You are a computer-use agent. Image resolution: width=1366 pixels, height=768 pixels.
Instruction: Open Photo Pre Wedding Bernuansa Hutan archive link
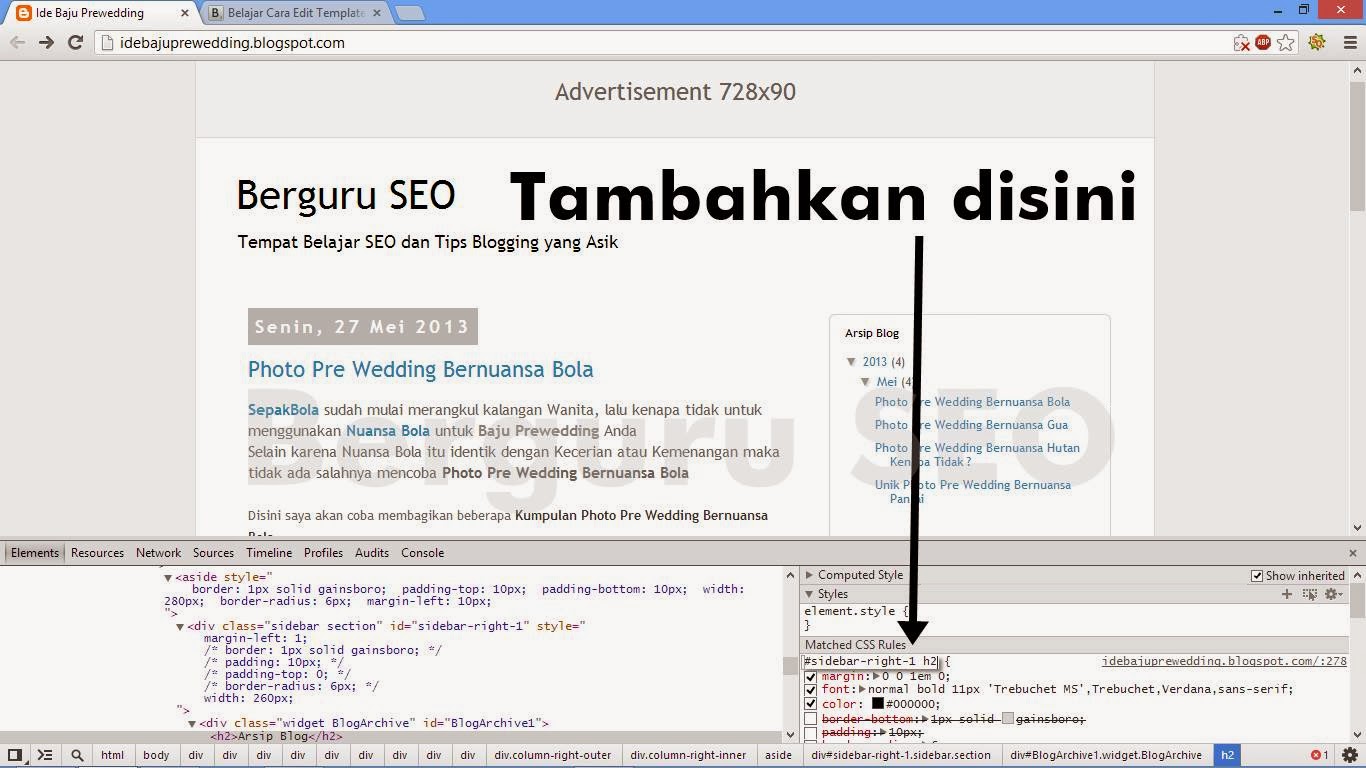977,455
